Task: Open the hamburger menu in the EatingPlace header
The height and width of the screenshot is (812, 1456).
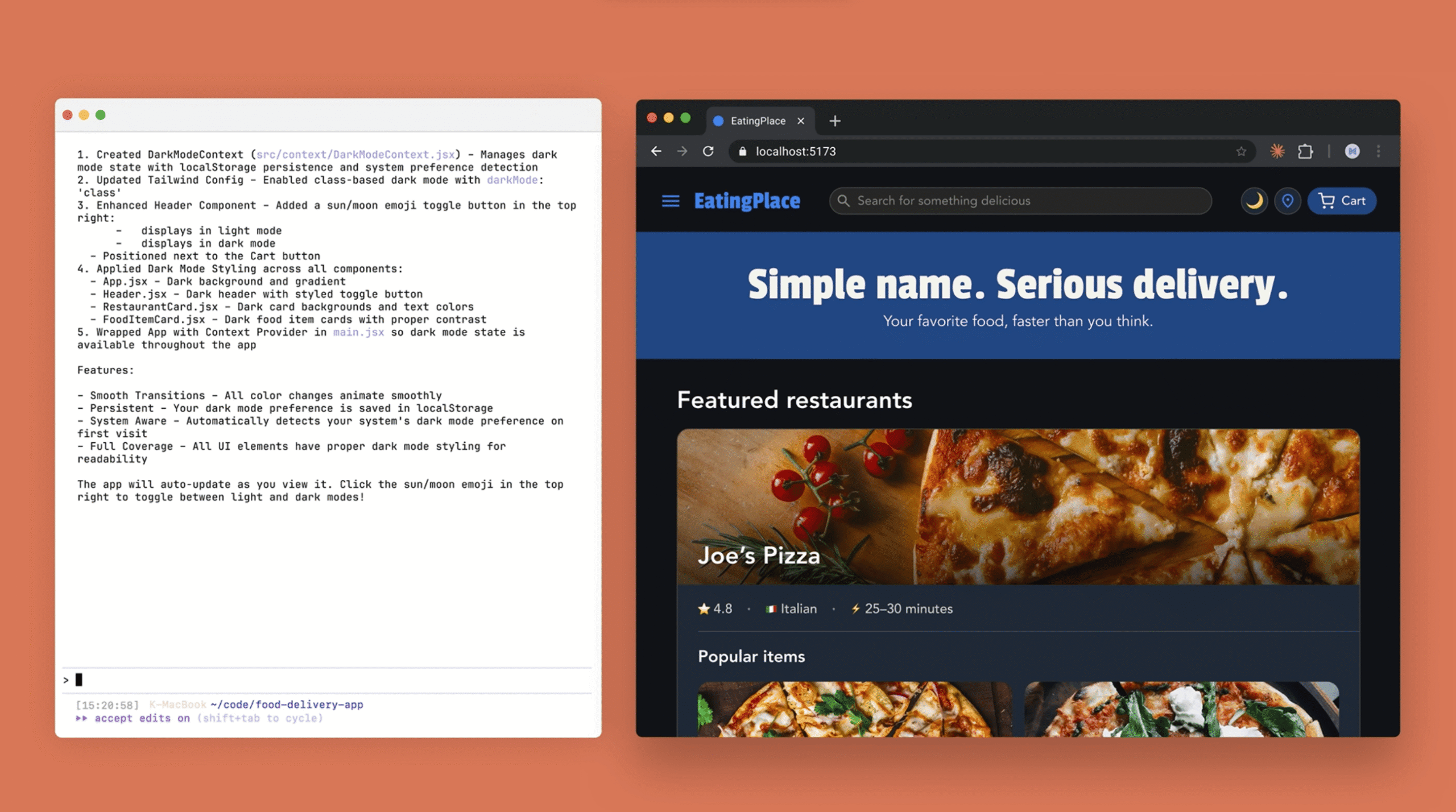Action: click(671, 201)
